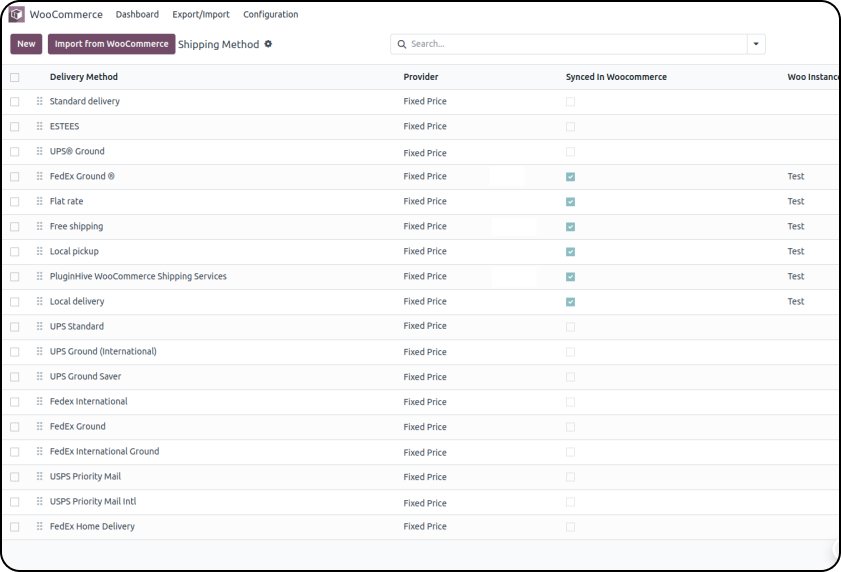Open the Export/Import menu
Image resolution: width=841 pixels, height=572 pixels.
pos(201,14)
